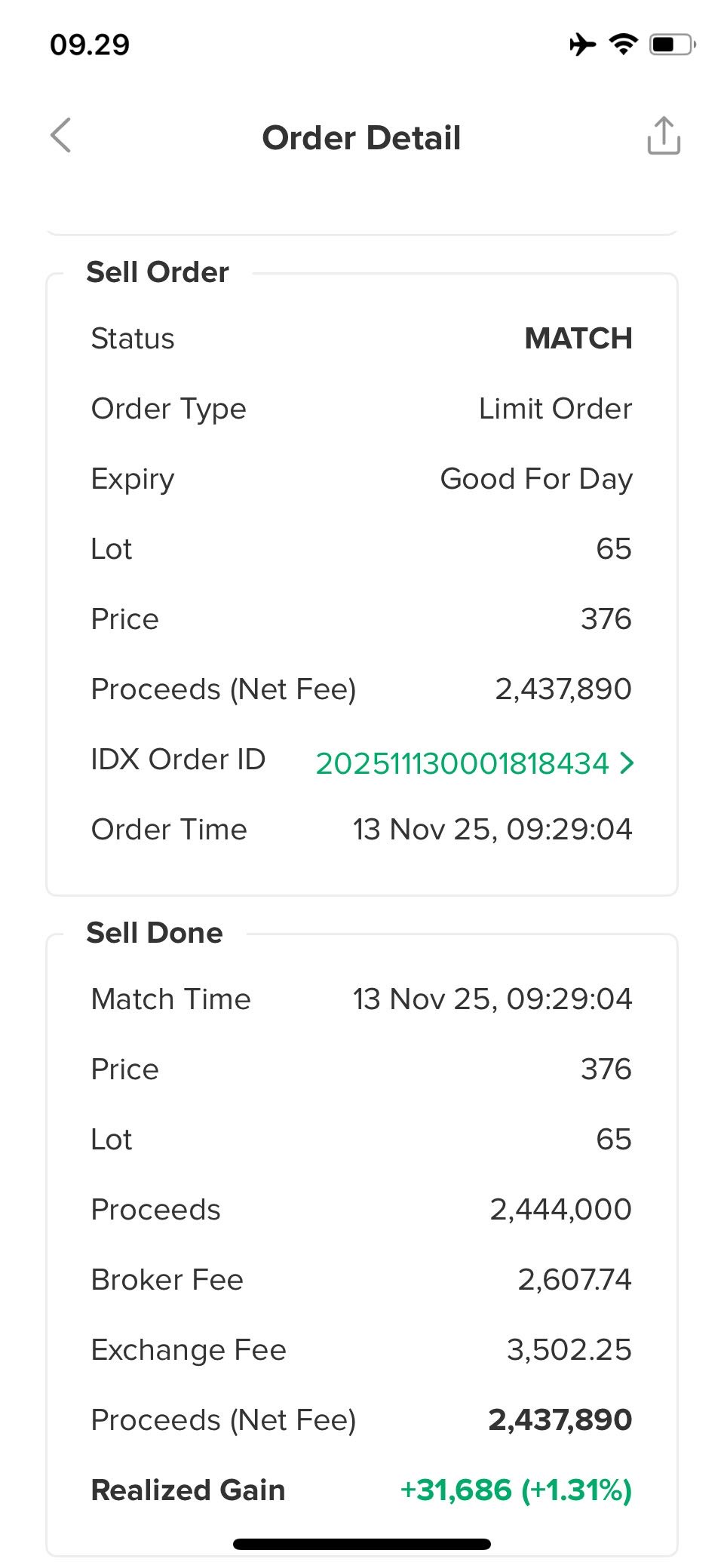Tap the Wi-Fi status icon

[623, 44]
